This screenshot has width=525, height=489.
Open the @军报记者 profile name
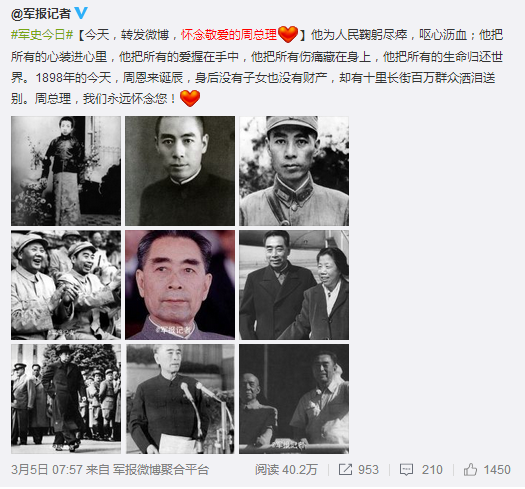coord(41,14)
